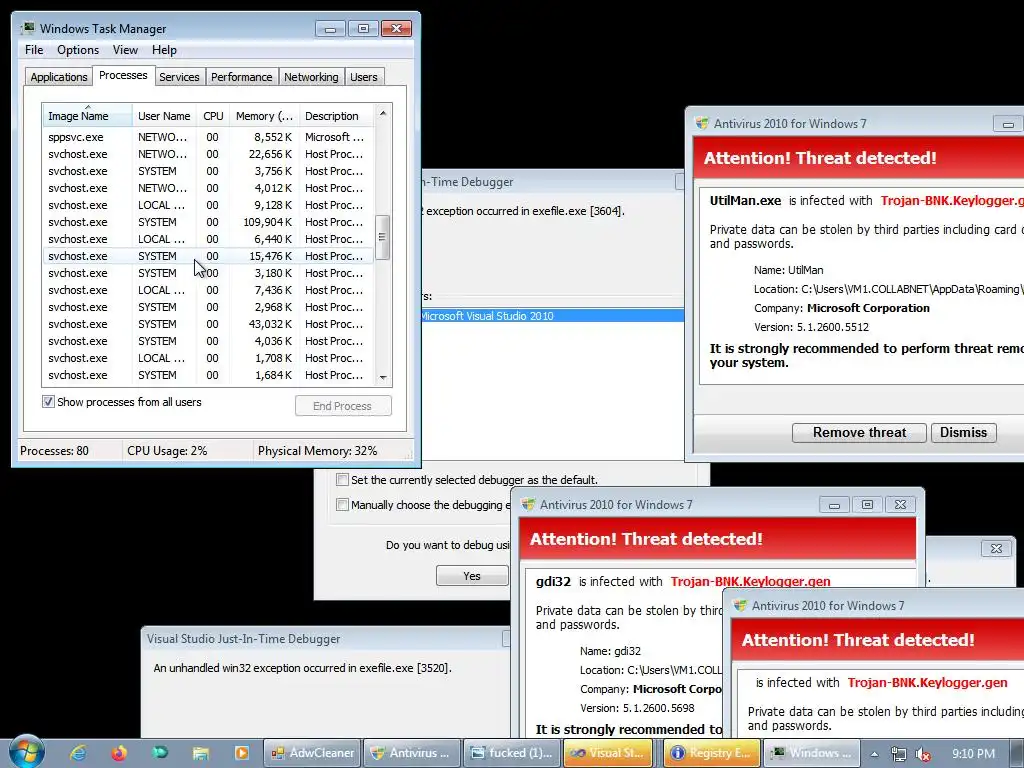Sort processes by CPU column
This screenshot has height=768, width=1024.
pos(213,116)
